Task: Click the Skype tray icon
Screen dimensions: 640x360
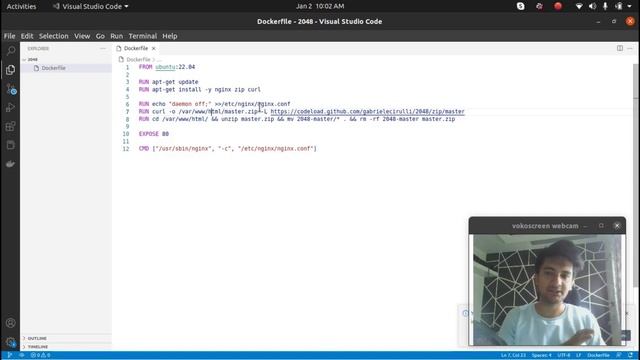Action: tap(520, 6)
